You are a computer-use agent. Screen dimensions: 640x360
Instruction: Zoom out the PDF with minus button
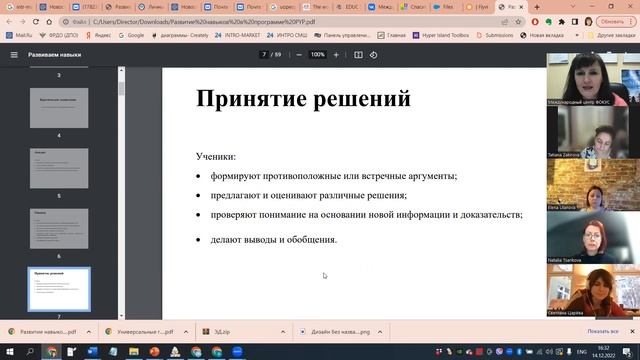click(299, 55)
